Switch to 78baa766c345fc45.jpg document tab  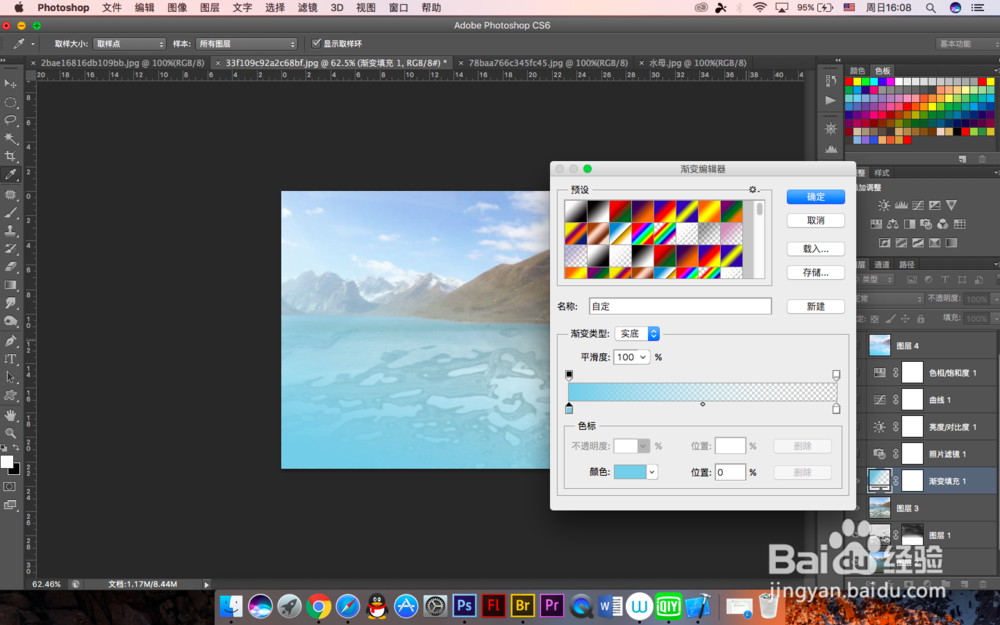coord(548,62)
